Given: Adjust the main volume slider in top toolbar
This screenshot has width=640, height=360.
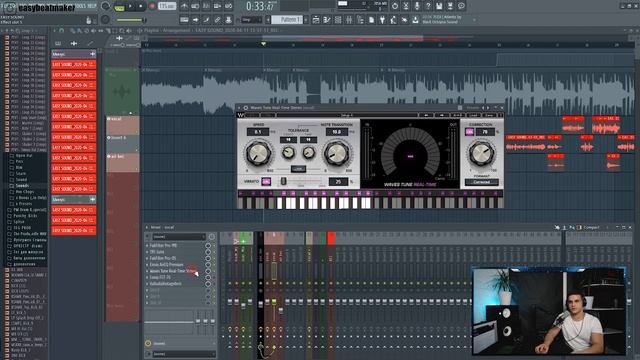Looking at the screenshot, I should (x=130, y=20).
